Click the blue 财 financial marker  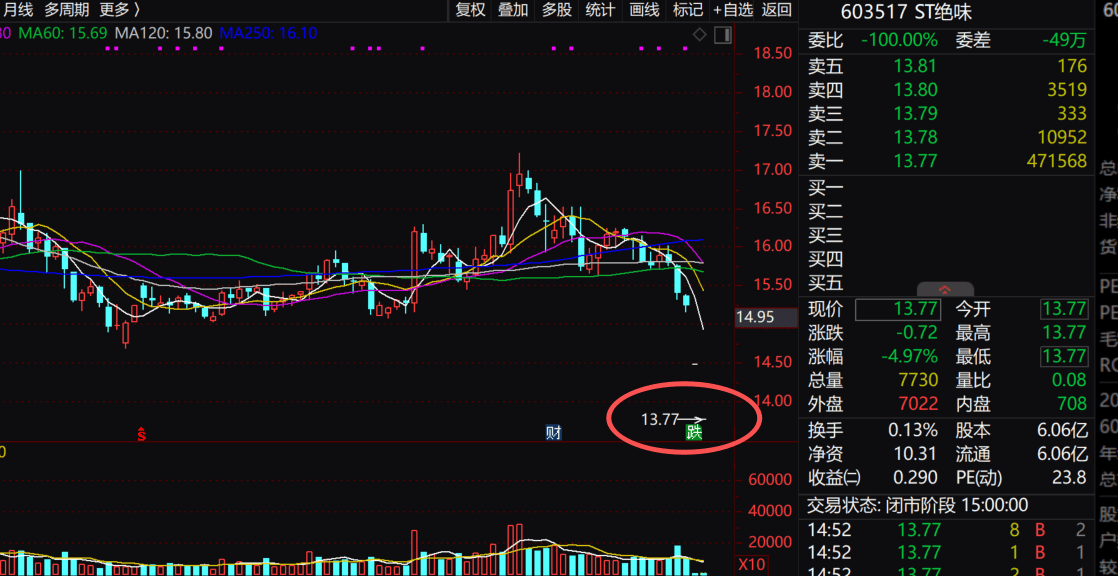coord(553,432)
